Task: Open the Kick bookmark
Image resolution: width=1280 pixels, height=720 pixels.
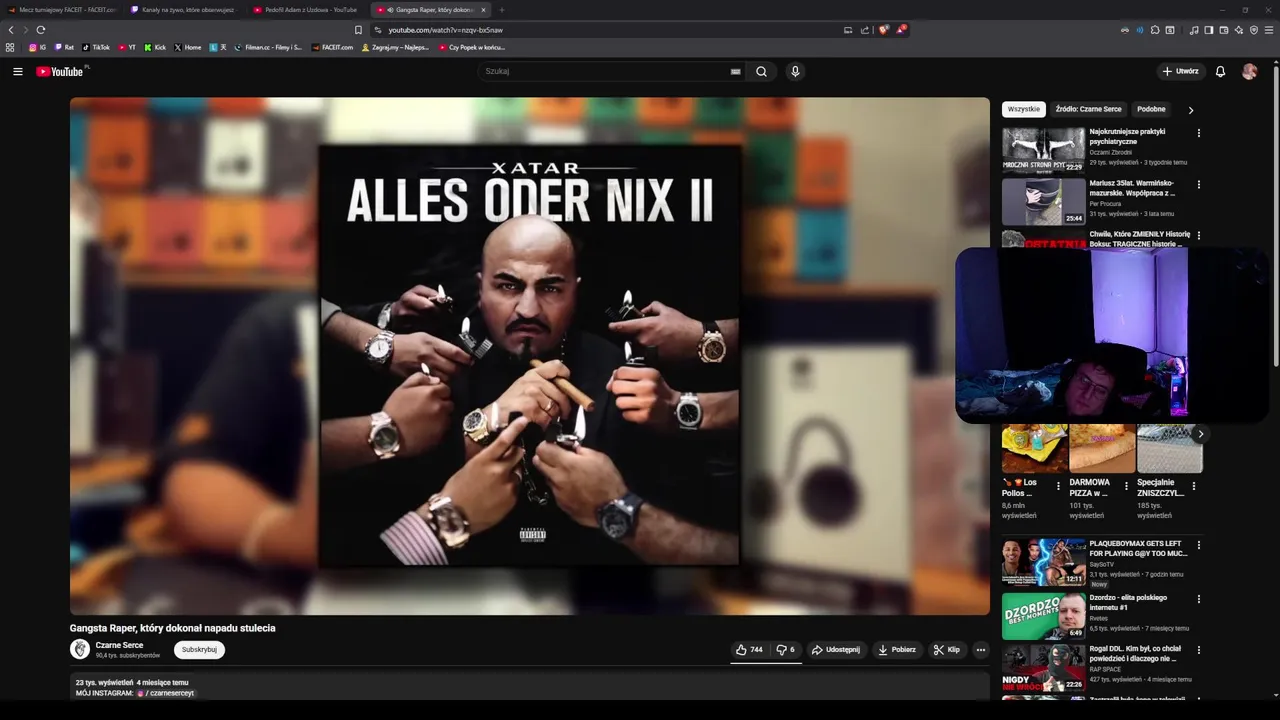Action: click(155, 47)
